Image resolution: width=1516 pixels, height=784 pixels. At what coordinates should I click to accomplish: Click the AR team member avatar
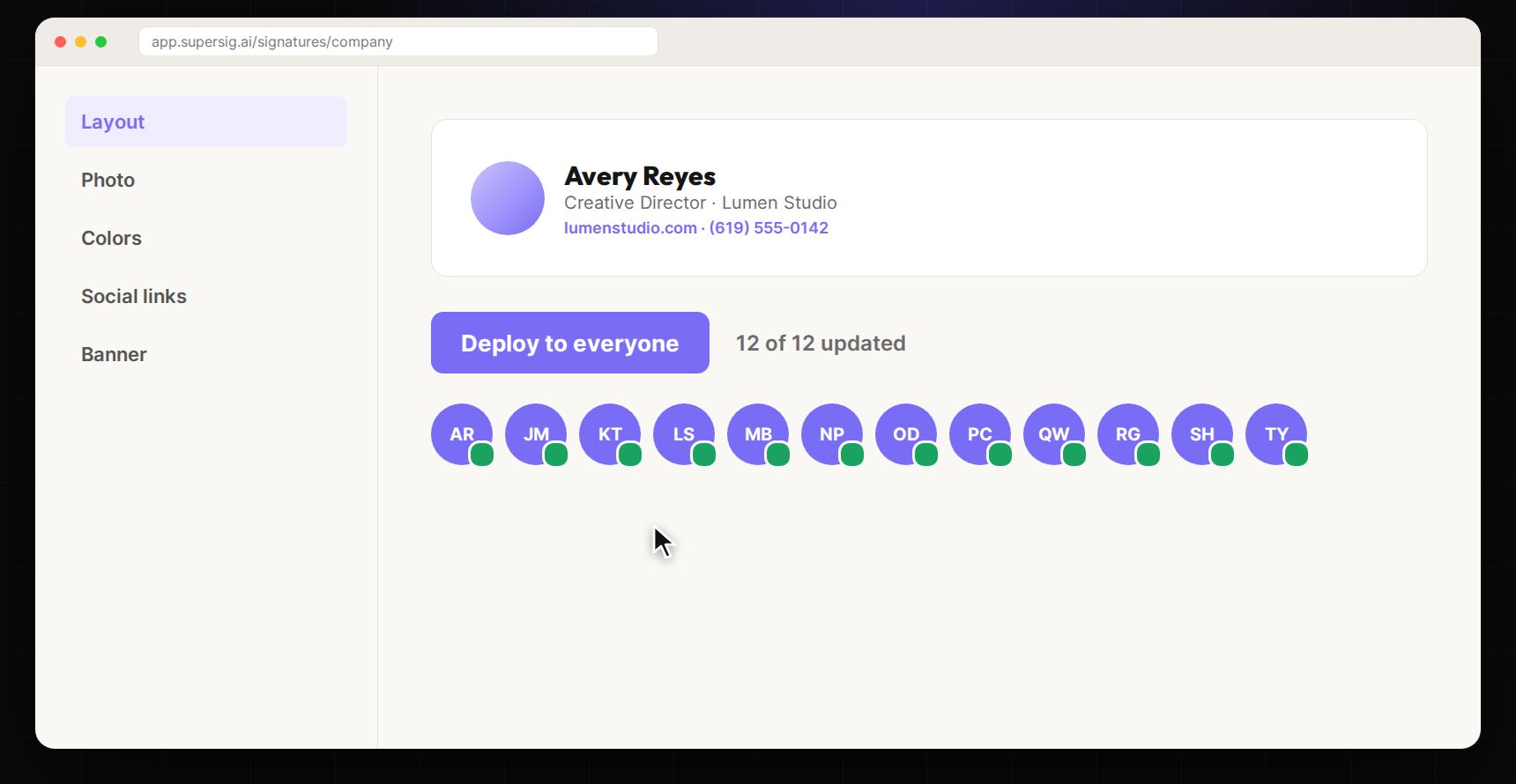[x=462, y=434]
